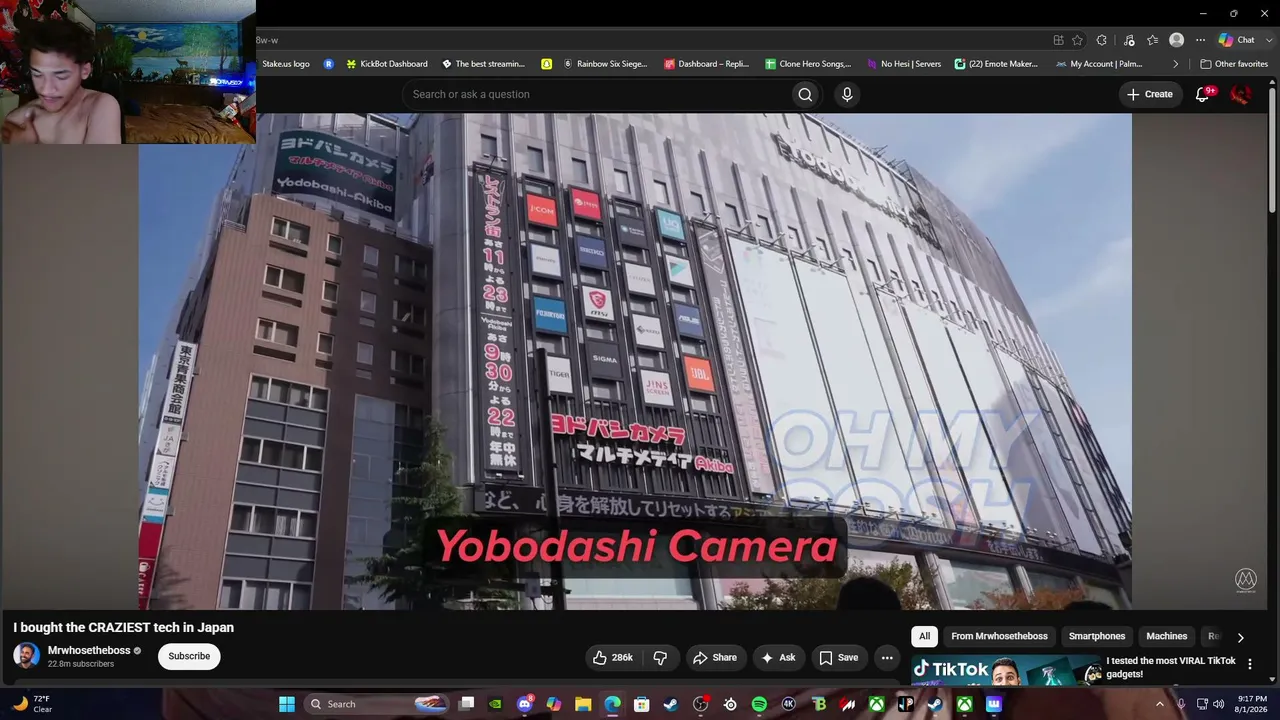Click the taskbar Search box
This screenshot has width=1280, height=720.
click(x=376, y=704)
